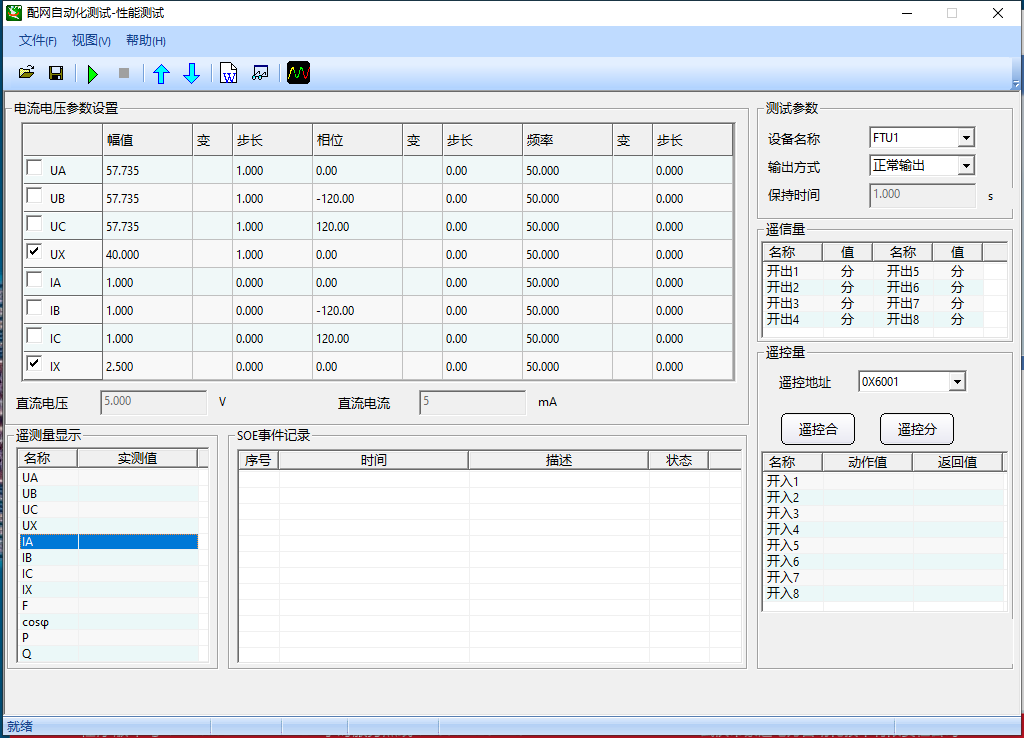
Task: Select the UA amplitude cell 57.735
Action: (147, 171)
